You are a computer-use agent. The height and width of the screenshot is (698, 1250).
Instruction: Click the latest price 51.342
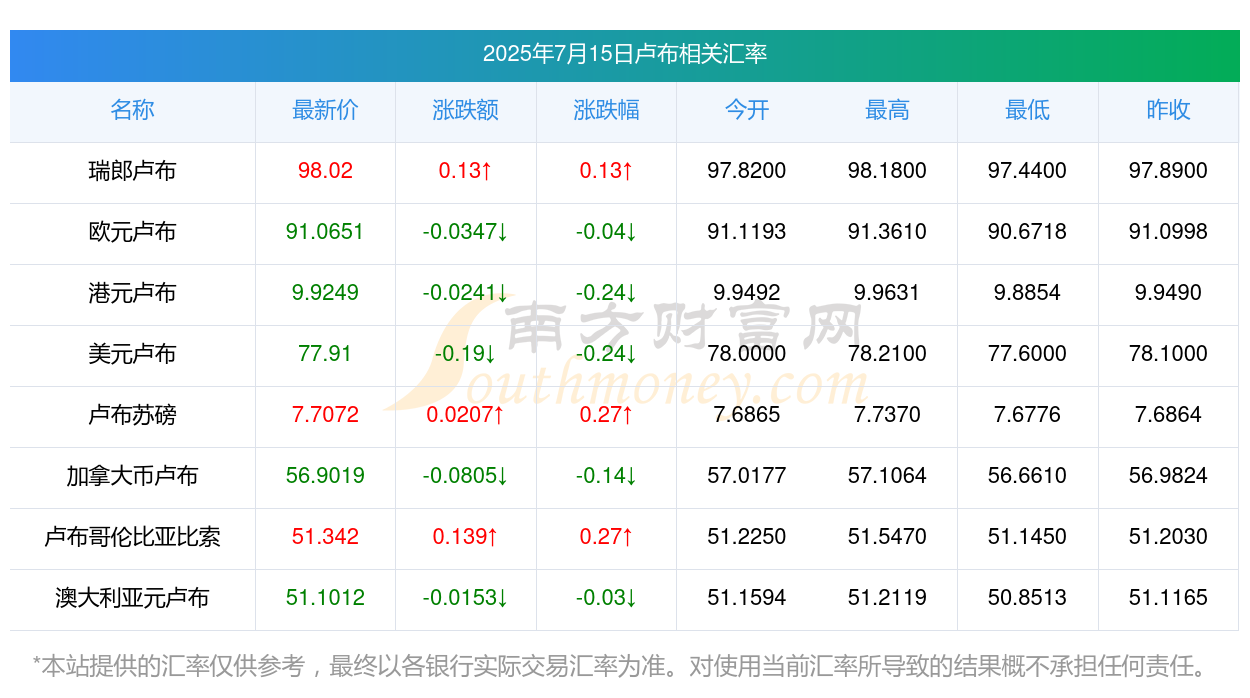(x=325, y=537)
